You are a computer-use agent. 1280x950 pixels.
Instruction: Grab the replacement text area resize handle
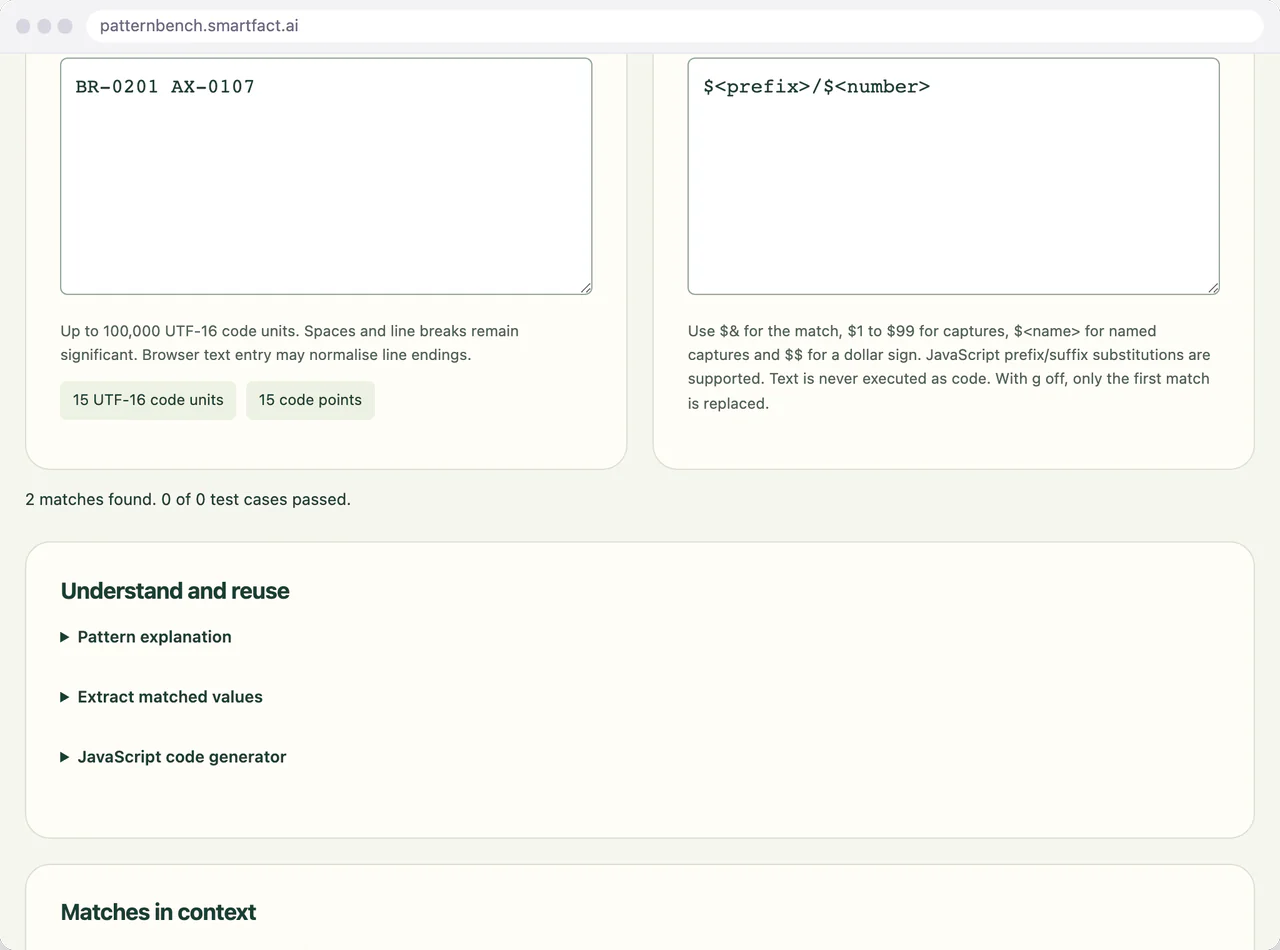1213,288
